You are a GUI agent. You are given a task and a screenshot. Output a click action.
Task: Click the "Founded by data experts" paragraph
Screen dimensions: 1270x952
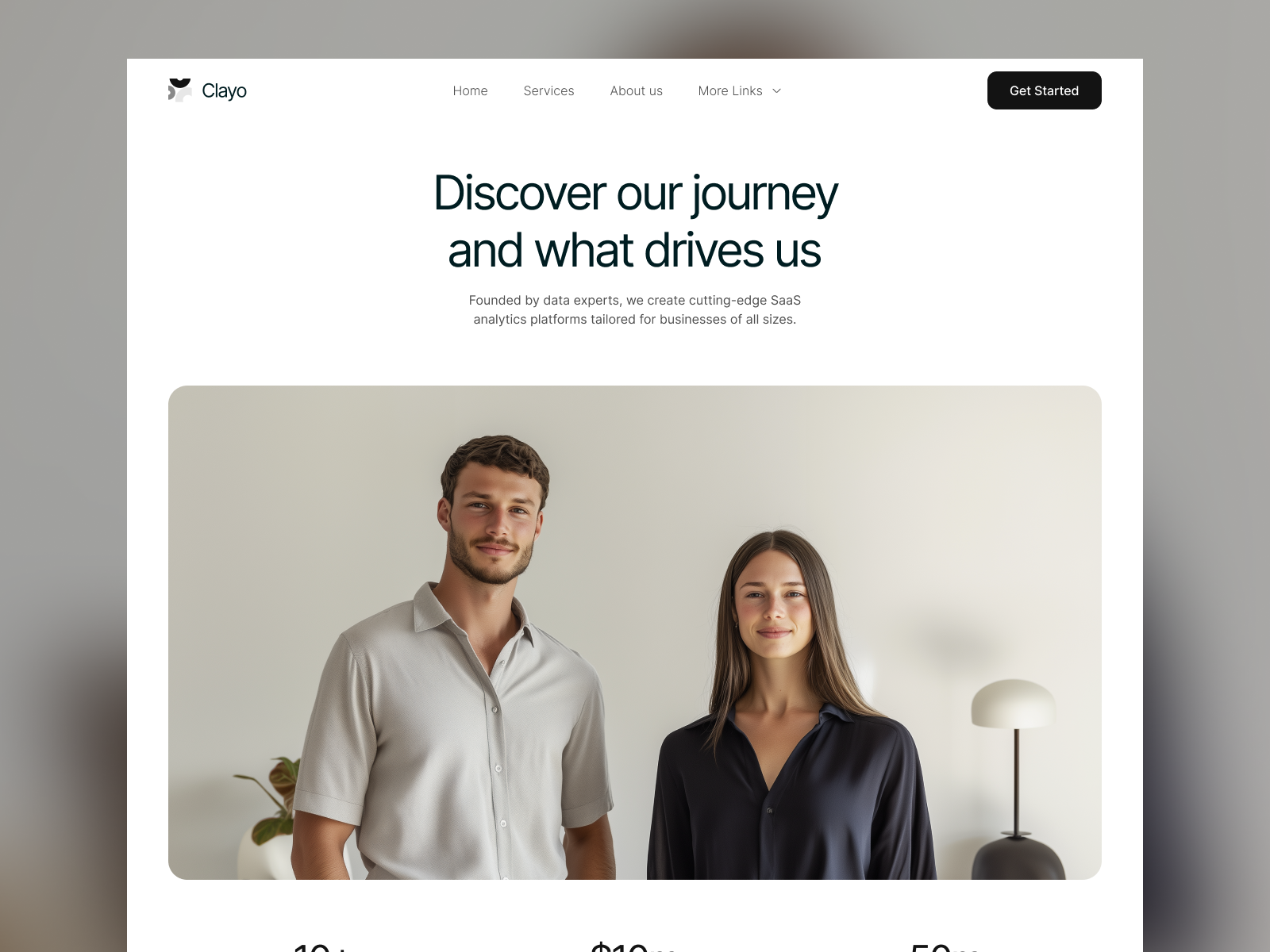(x=635, y=309)
